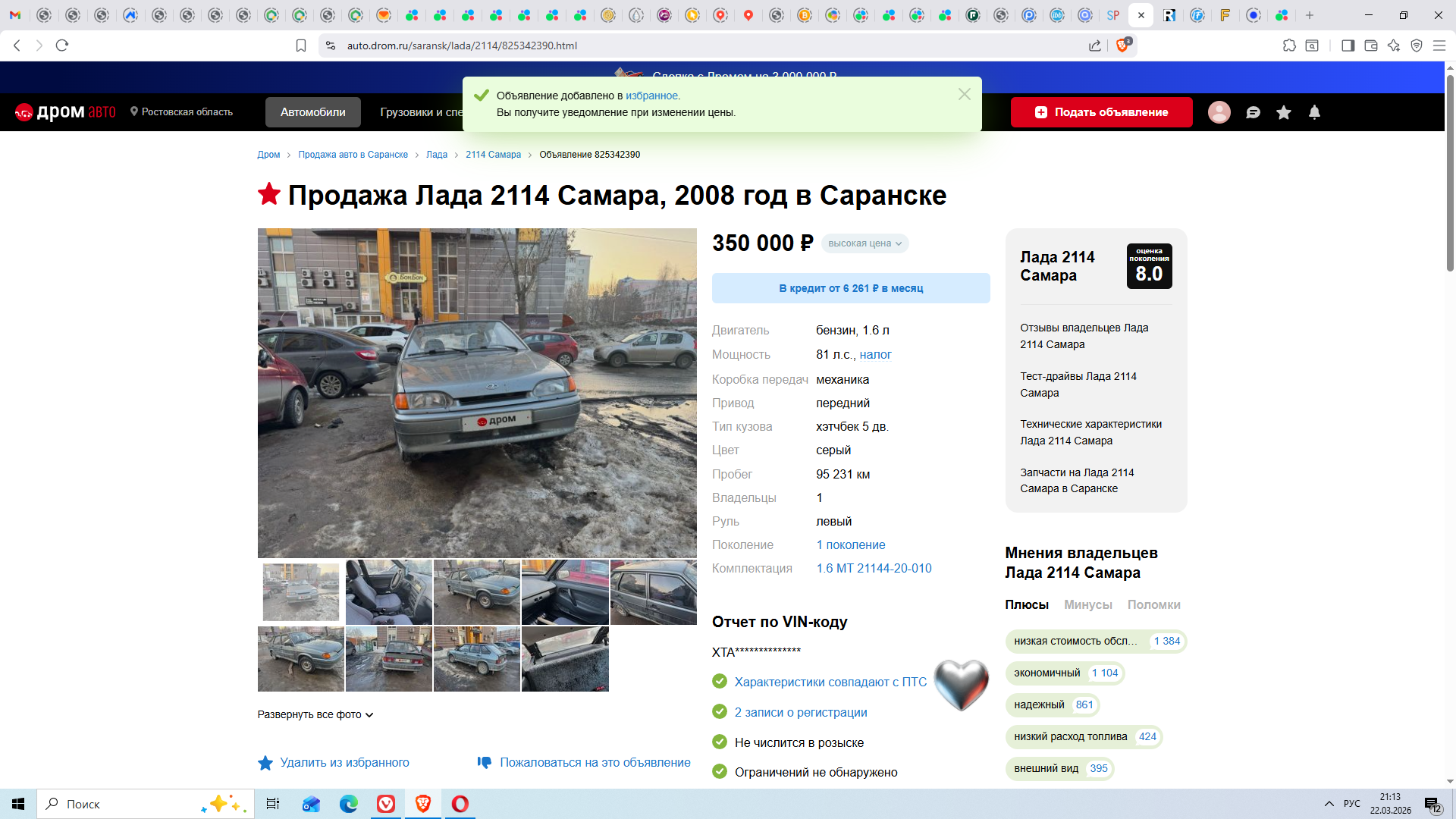The image size is (1456, 819).
Task: Remove listing from favorites link
Action: click(344, 762)
